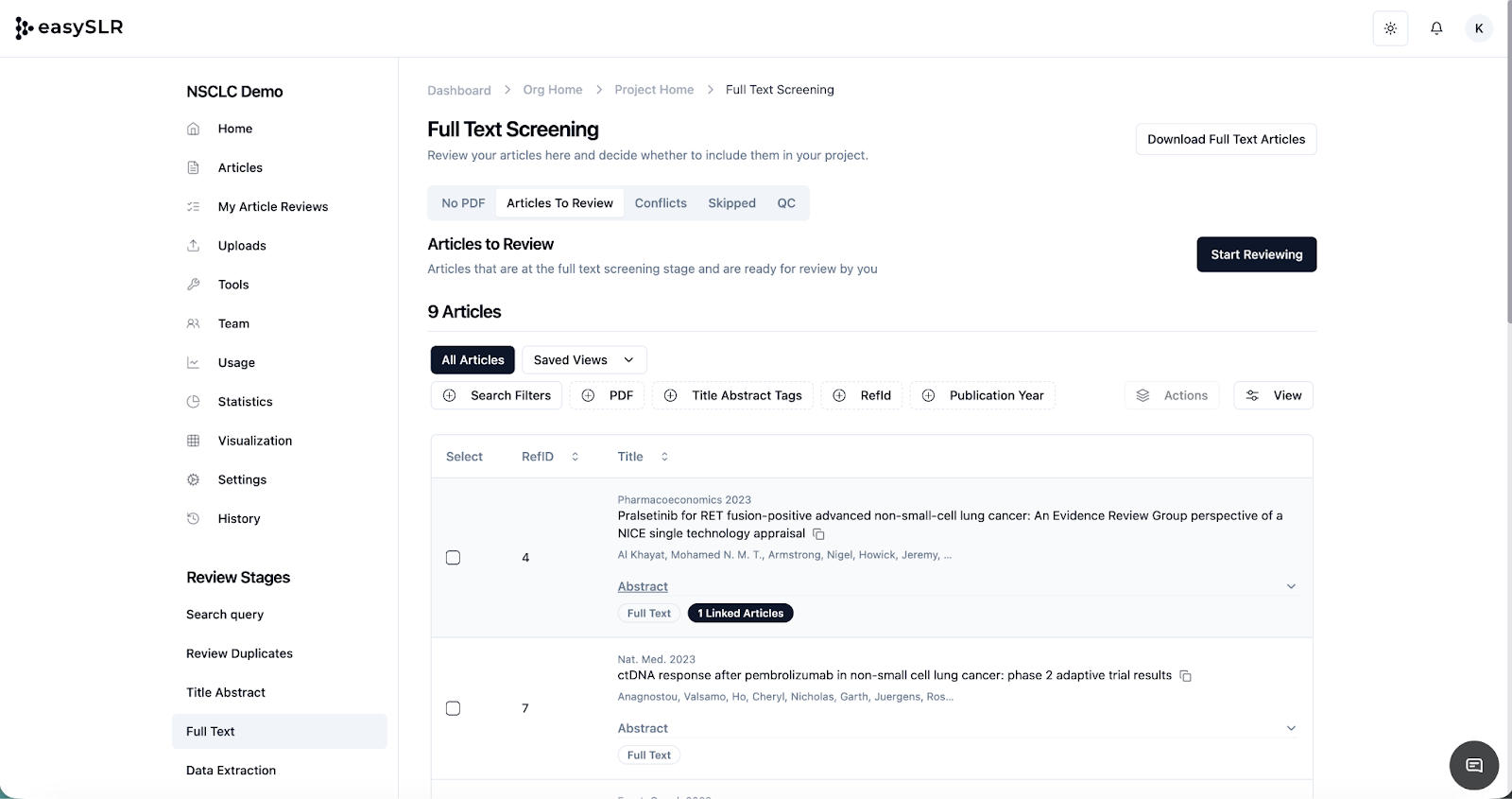This screenshot has height=799, width=1512.
Task: Open the chat support bubble
Action: coord(1473,765)
